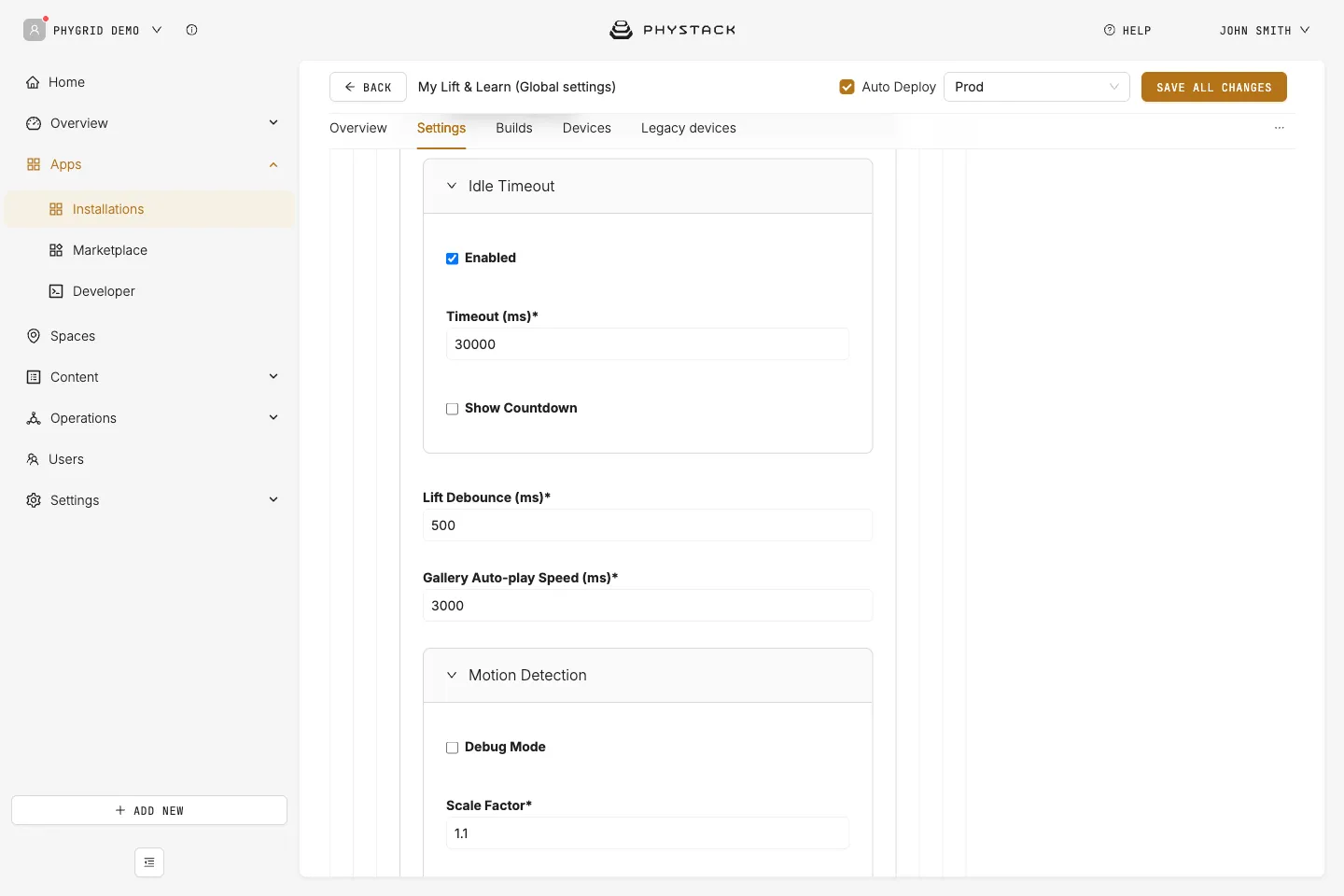
Task: Open the info icon beside Phygrid Demo
Action: coord(191,30)
